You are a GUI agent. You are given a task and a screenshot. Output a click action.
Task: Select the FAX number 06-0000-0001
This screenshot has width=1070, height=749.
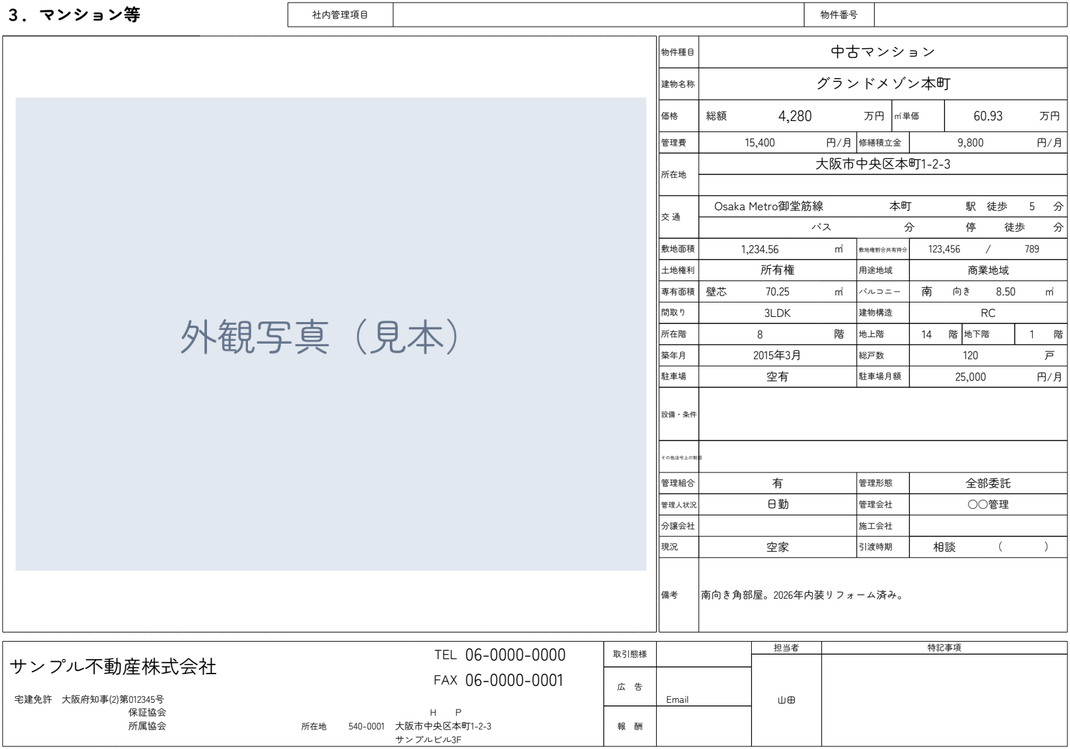tap(515, 680)
